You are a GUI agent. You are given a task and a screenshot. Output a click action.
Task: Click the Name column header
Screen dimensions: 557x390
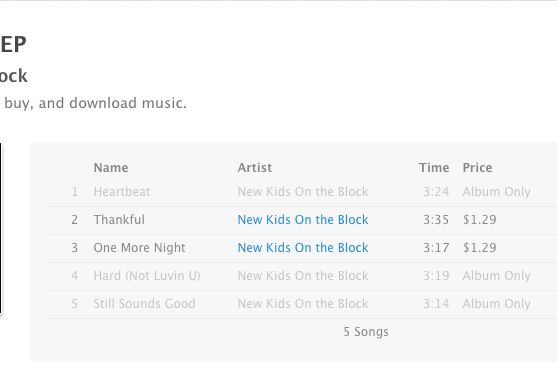pos(111,168)
